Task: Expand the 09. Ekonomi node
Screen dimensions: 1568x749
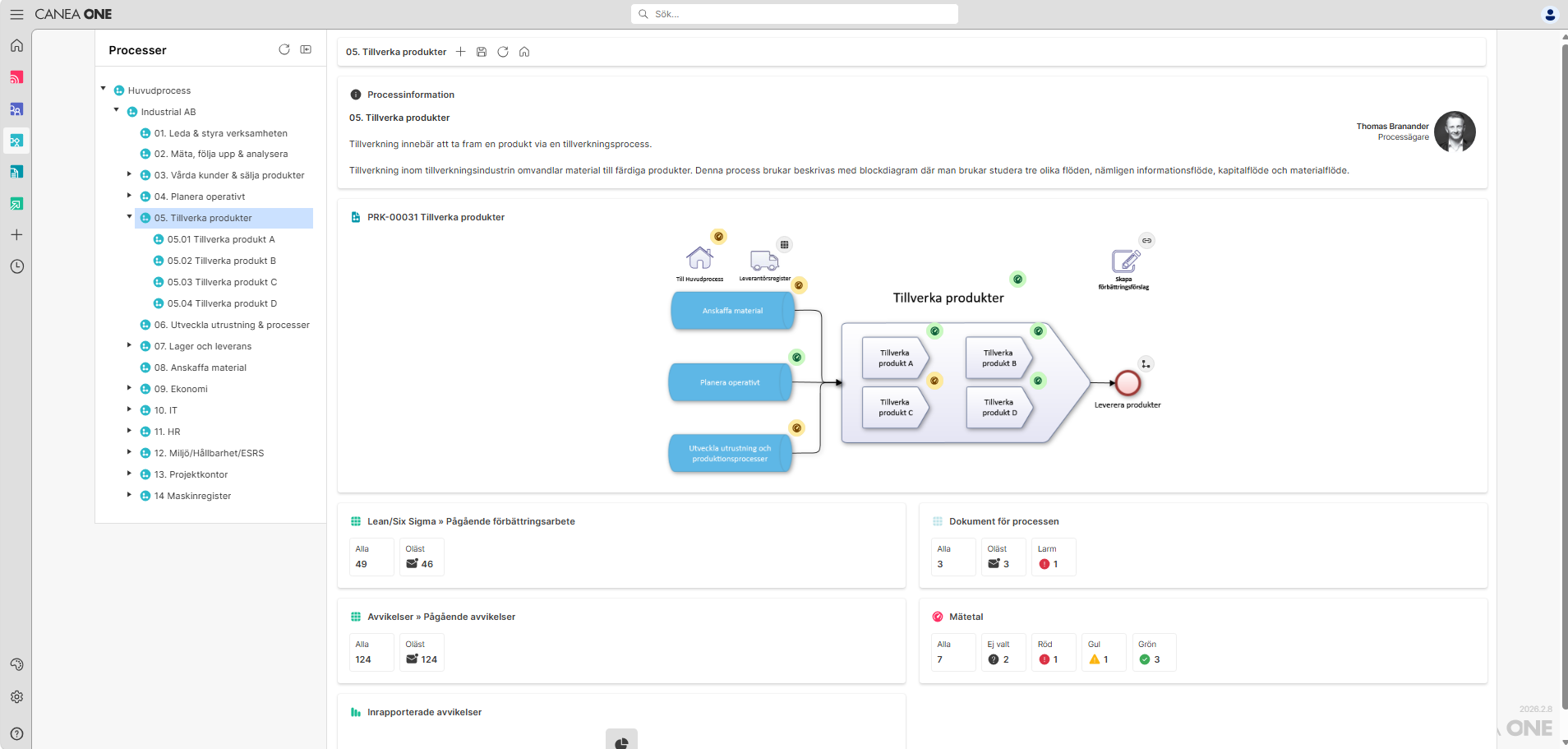Action: [129, 388]
